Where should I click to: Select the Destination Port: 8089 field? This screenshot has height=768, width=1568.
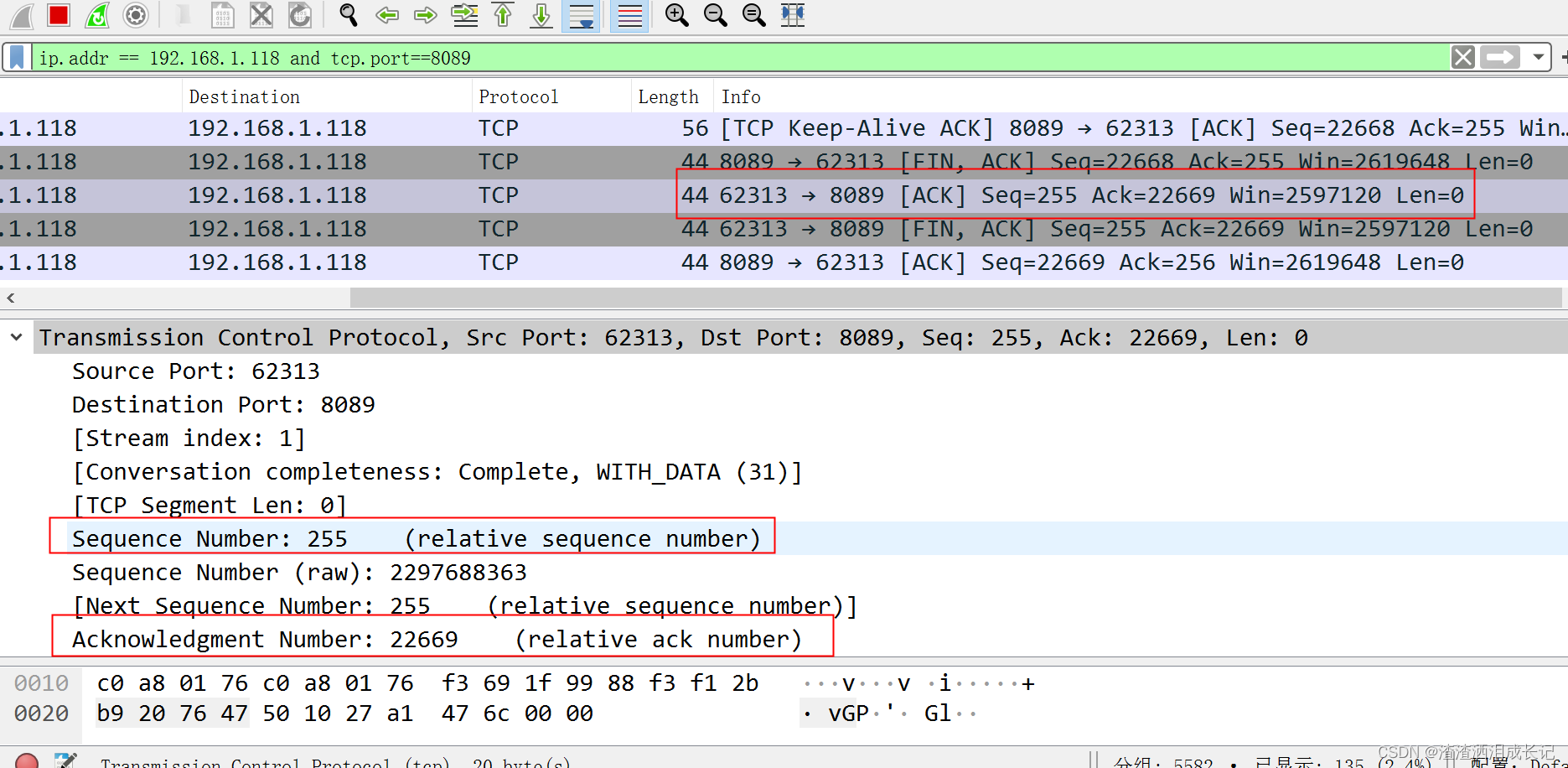224,404
